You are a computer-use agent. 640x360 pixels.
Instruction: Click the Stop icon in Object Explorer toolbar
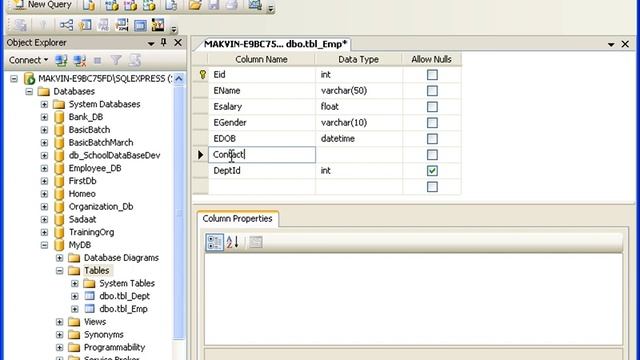pos(98,60)
